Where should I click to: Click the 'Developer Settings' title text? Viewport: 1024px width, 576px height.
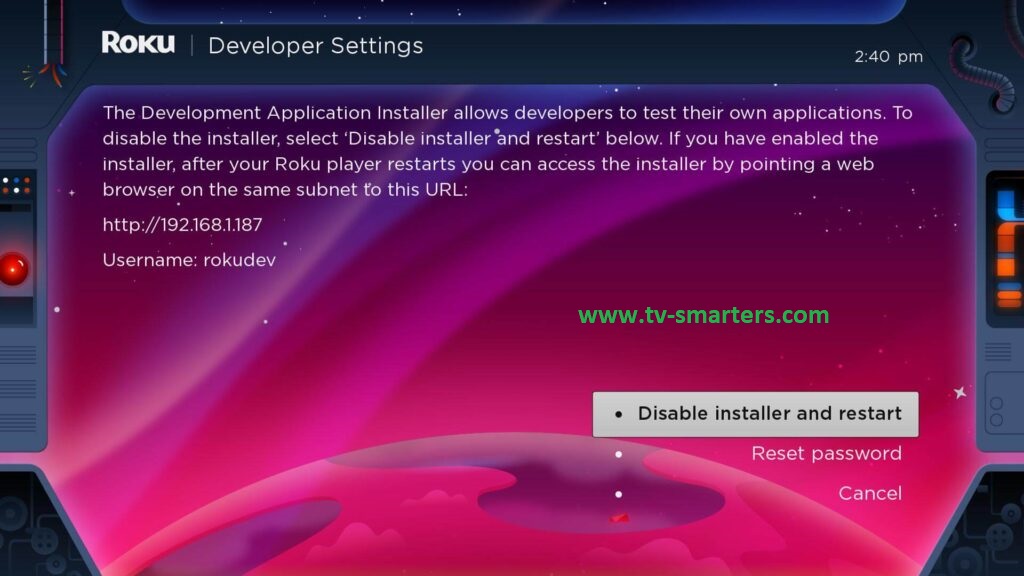[315, 46]
